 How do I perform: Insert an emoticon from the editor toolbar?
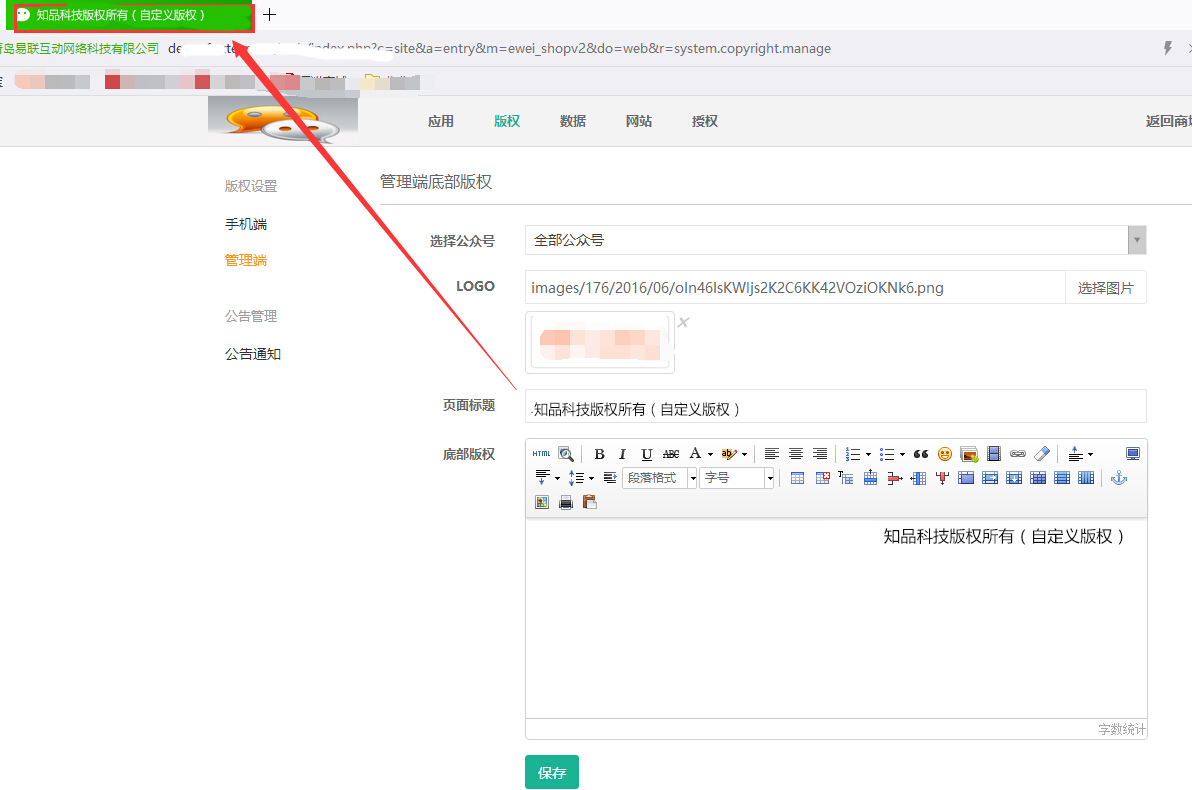(944, 454)
